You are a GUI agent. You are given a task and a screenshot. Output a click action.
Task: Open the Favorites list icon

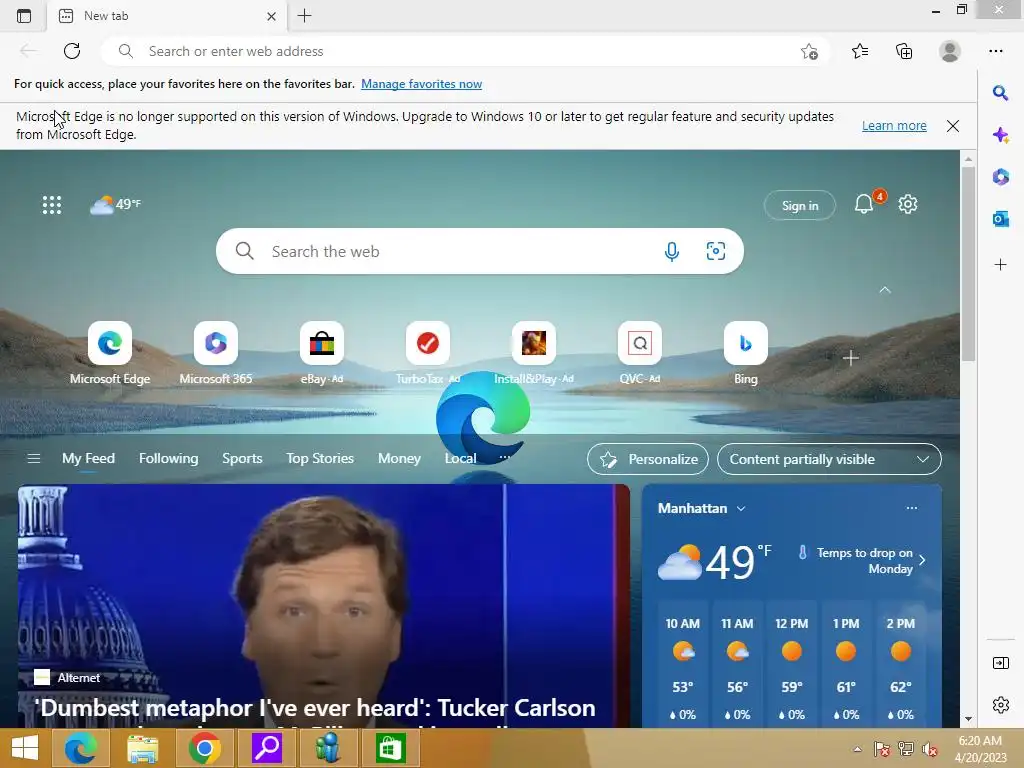pyautogui.click(x=860, y=51)
